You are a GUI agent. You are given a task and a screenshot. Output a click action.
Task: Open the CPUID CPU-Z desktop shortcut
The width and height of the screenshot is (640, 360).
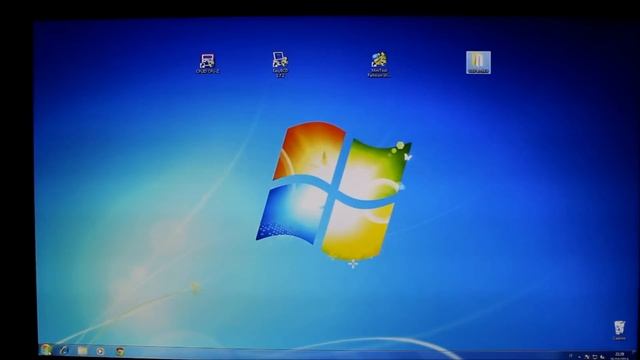(207, 63)
